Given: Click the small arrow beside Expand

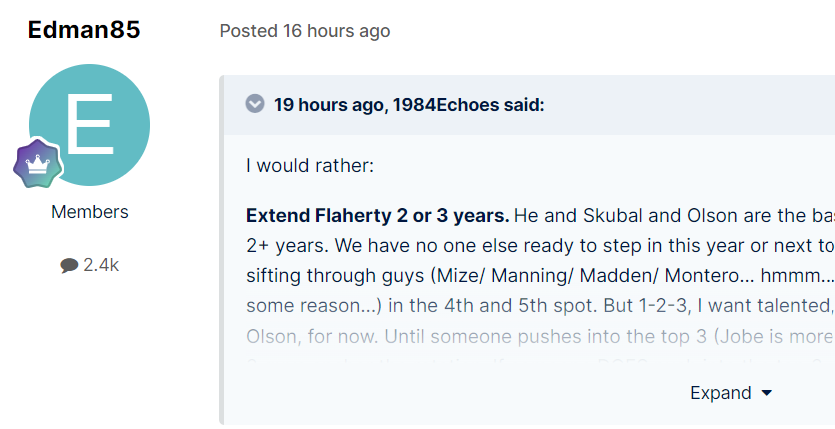Looking at the screenshot, I should 767,393.
